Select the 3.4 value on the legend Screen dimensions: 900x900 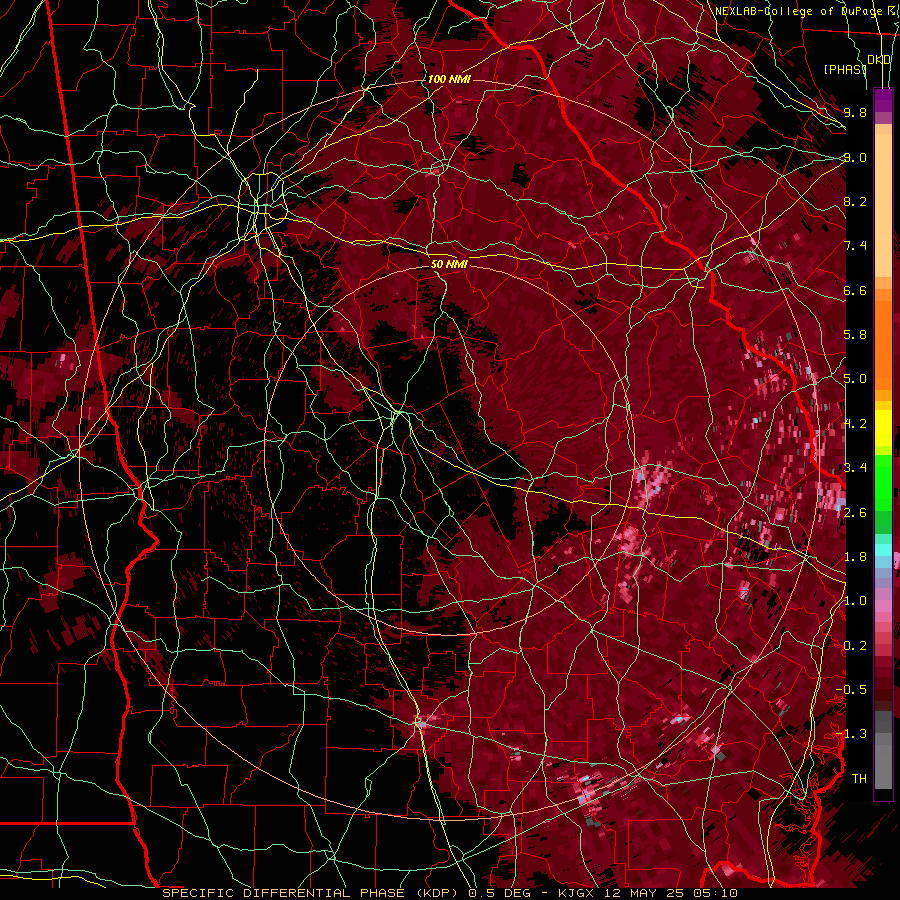pyautogui.click(x=855, y=468)
